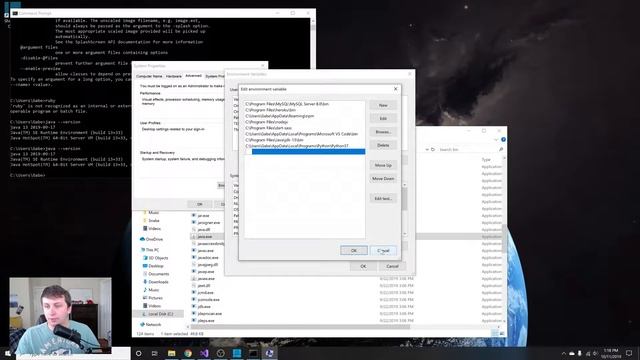Close the Edit environment variable dialog
Screen dimensions: 640x360
click(395, 89)
